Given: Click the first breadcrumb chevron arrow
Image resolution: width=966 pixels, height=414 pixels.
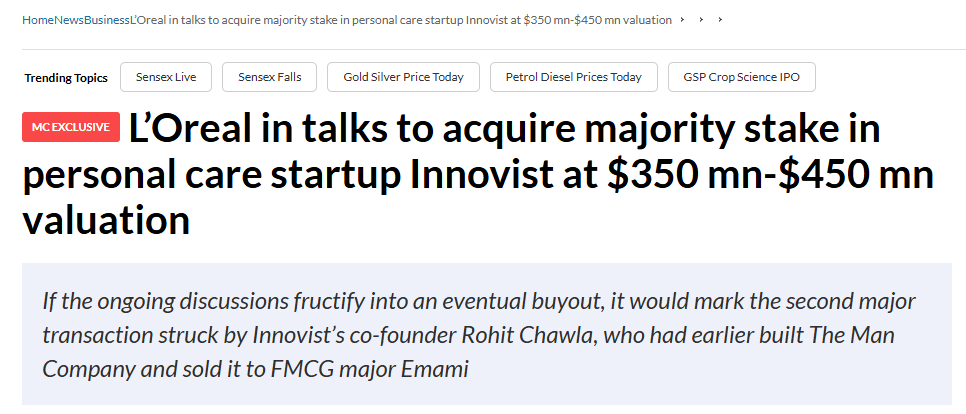Looking at the screenshot, I should 682,20.
